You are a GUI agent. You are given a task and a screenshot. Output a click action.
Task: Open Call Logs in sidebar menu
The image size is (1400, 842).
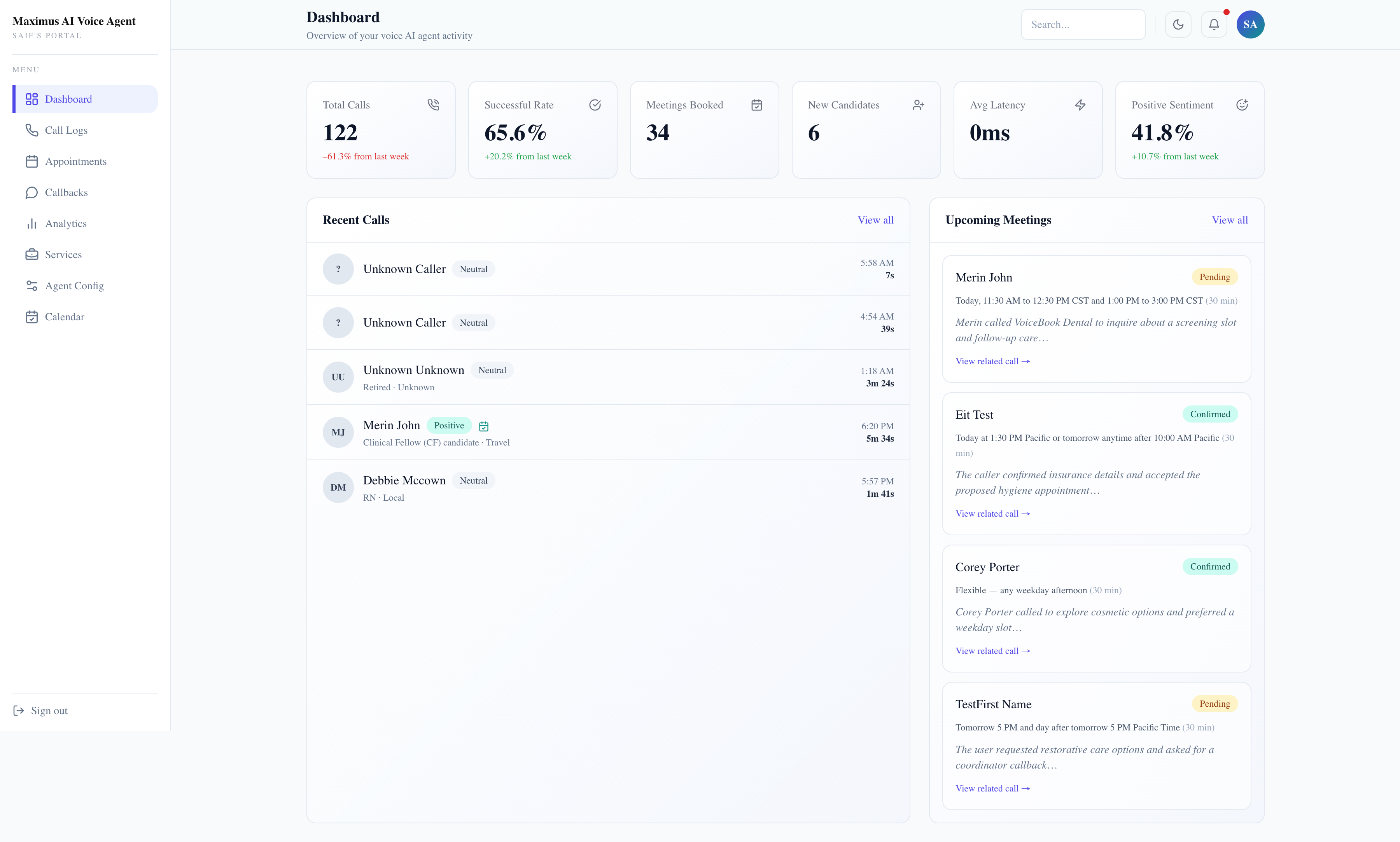[66, 130]
